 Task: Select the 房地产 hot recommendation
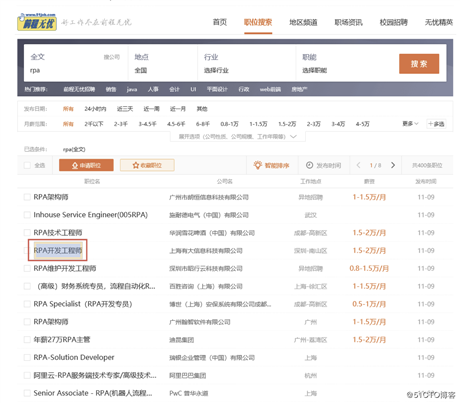point(299,89)
